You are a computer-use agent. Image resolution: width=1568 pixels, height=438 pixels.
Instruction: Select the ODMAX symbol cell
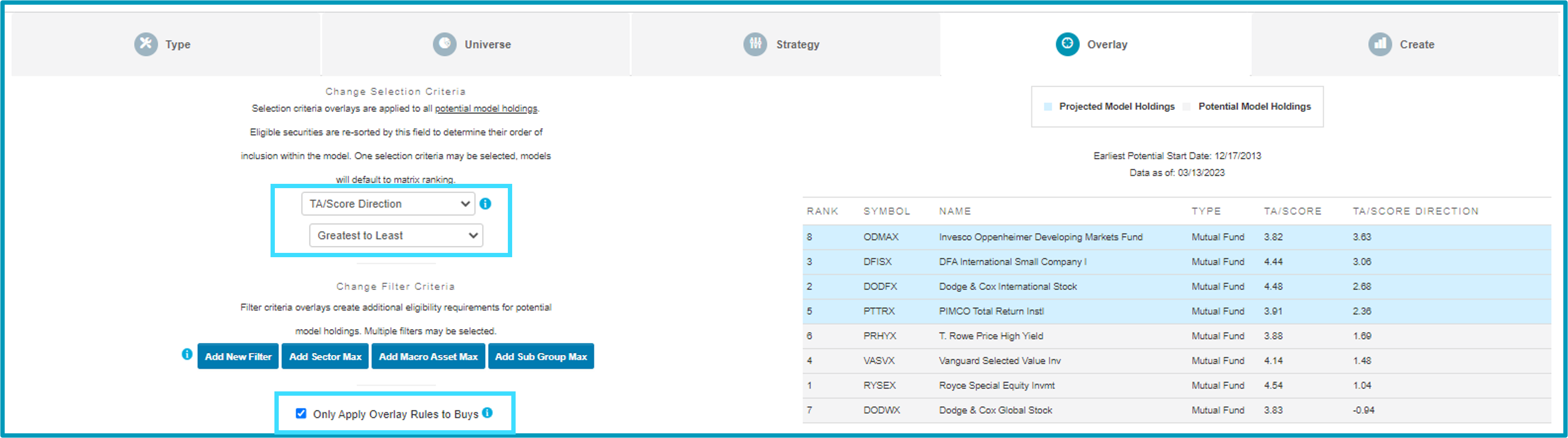click(x=881, y=237)
